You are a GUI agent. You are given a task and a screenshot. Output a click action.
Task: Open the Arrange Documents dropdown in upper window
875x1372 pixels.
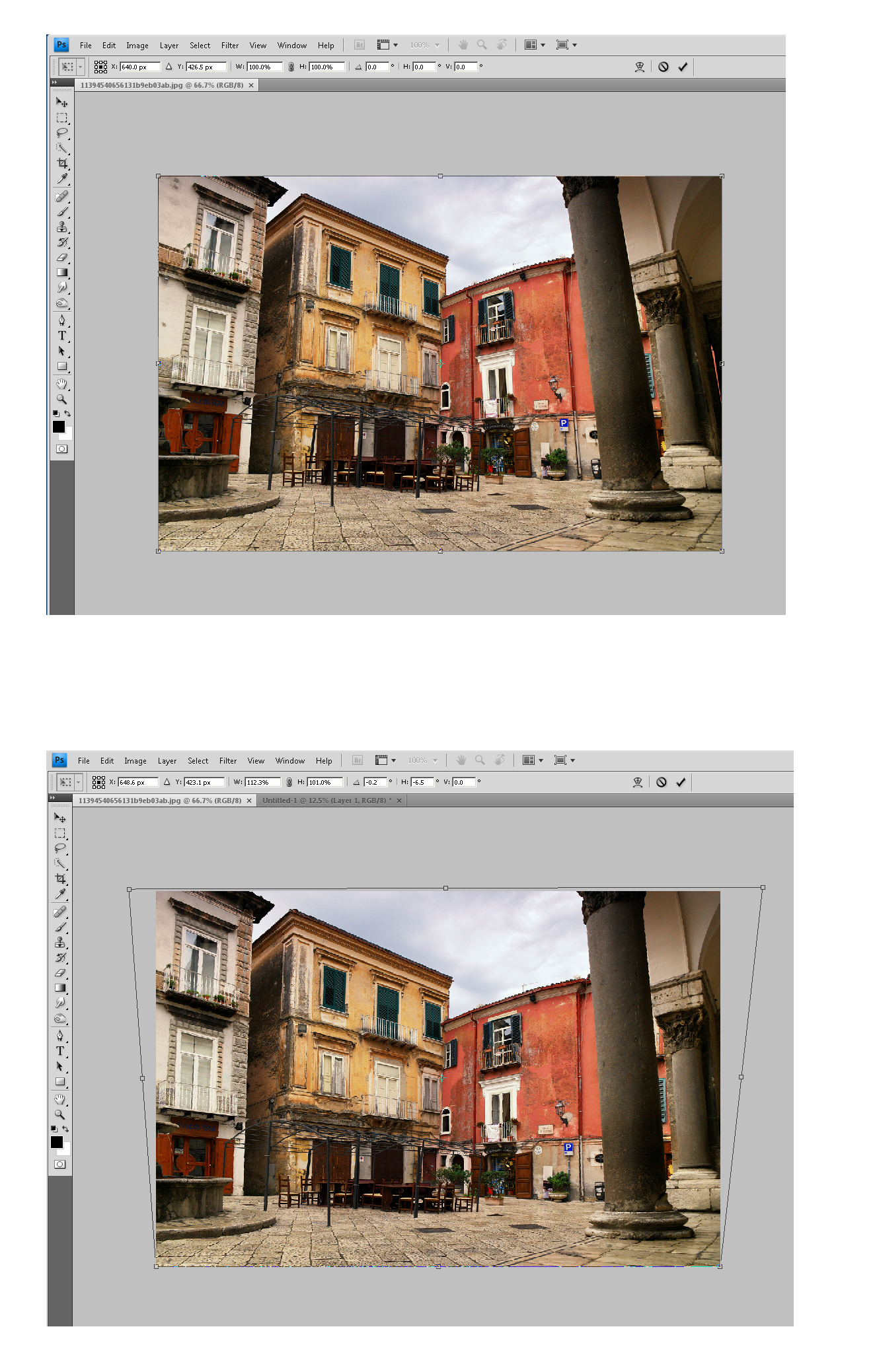pyautogui.click(x=534, y=45)
